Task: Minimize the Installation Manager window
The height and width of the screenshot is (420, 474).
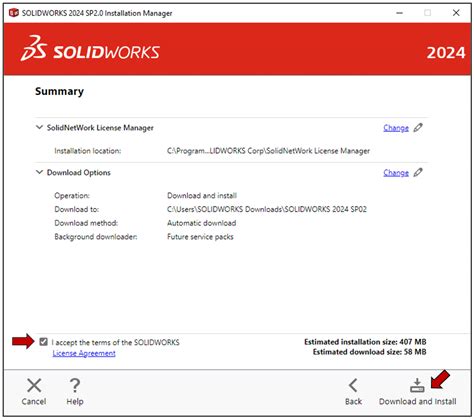Action: (x=400, y=13)
